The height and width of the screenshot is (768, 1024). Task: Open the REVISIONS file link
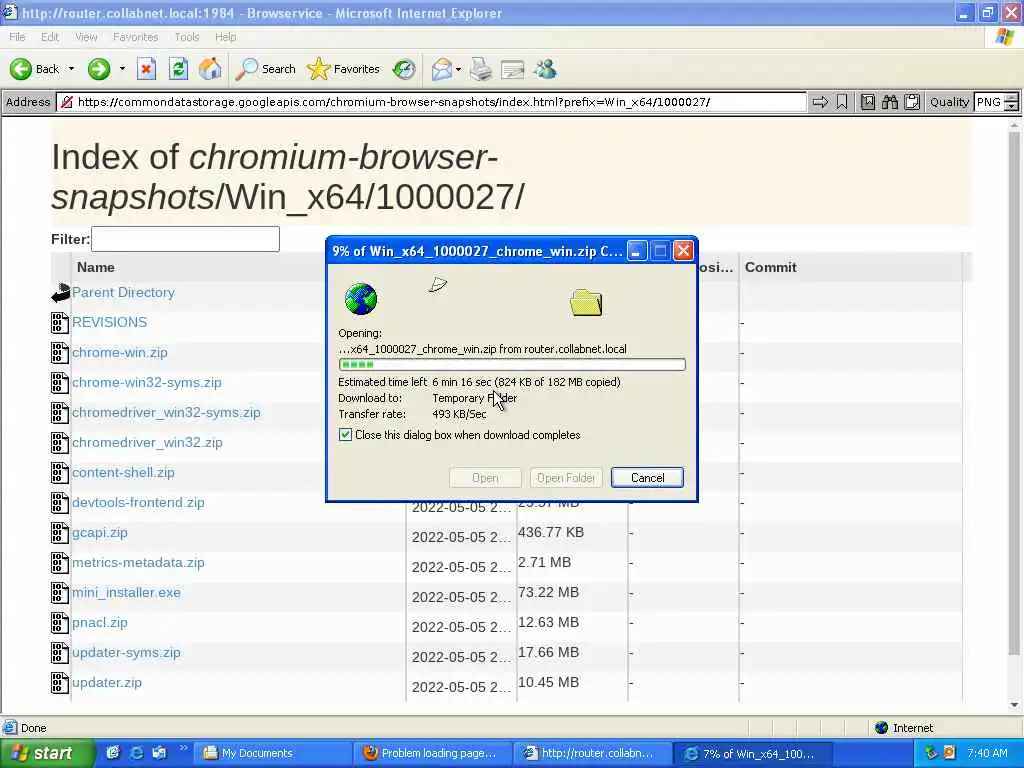(x=109, y=322)
